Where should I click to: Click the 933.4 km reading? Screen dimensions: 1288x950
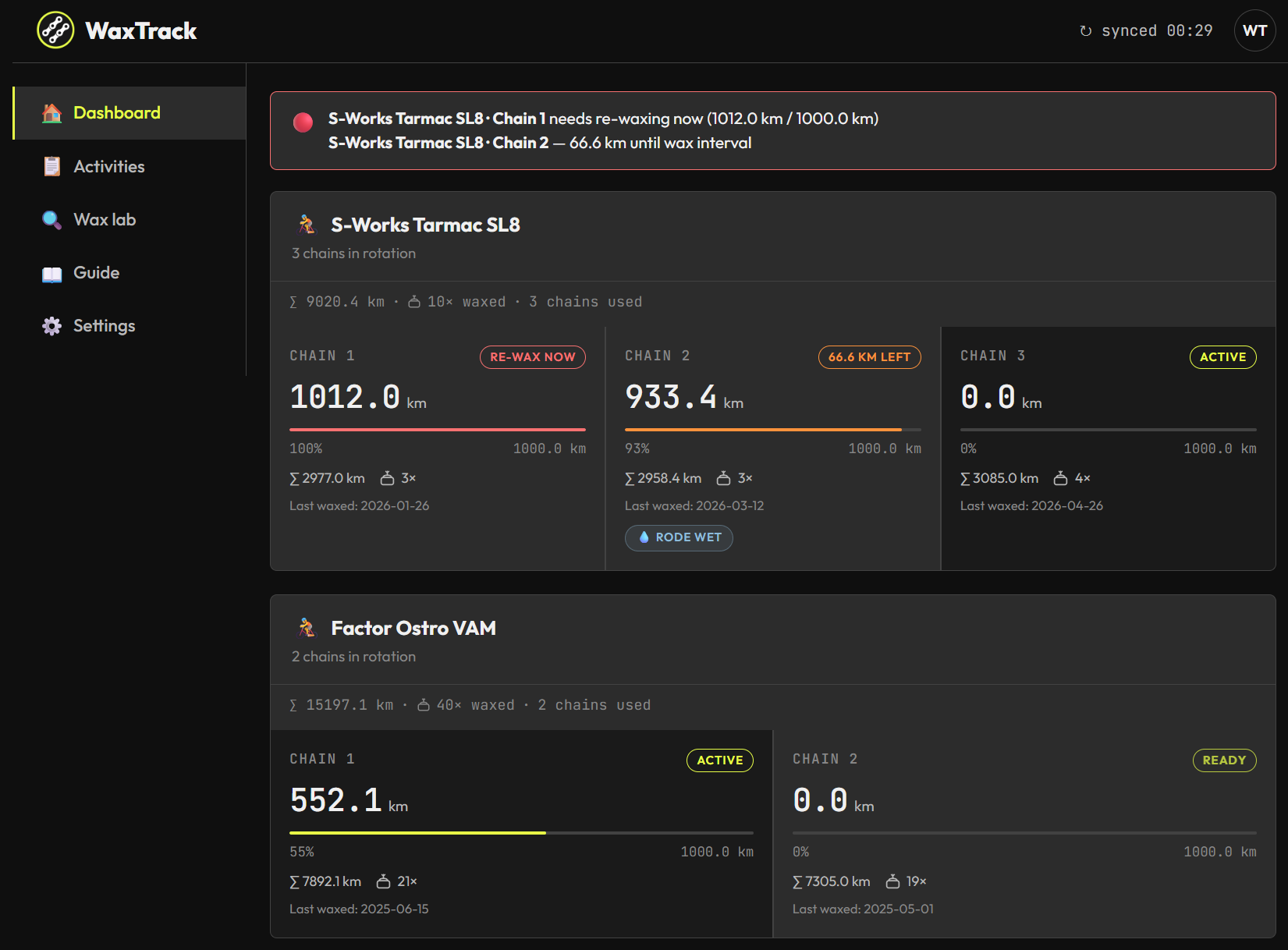tap(684, 398)
